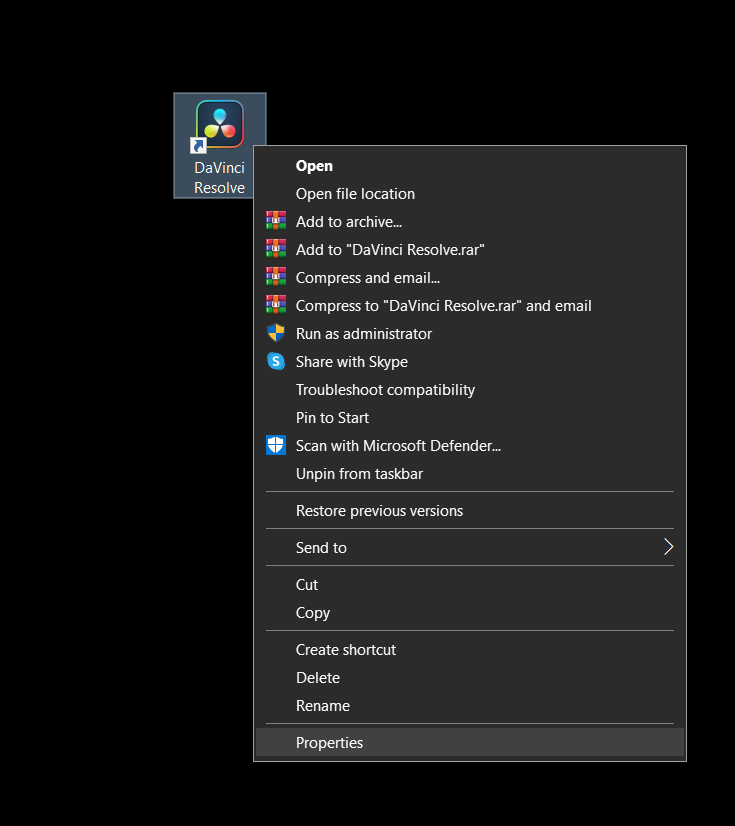Choose Pin to Start
Viewport: 735px width, 826px height.
tap(470, 418)
